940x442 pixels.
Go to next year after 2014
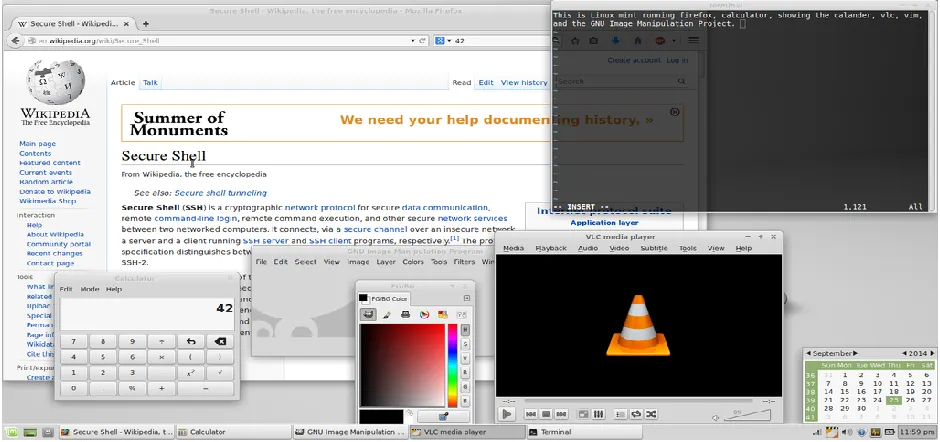[x=932, y=354]
